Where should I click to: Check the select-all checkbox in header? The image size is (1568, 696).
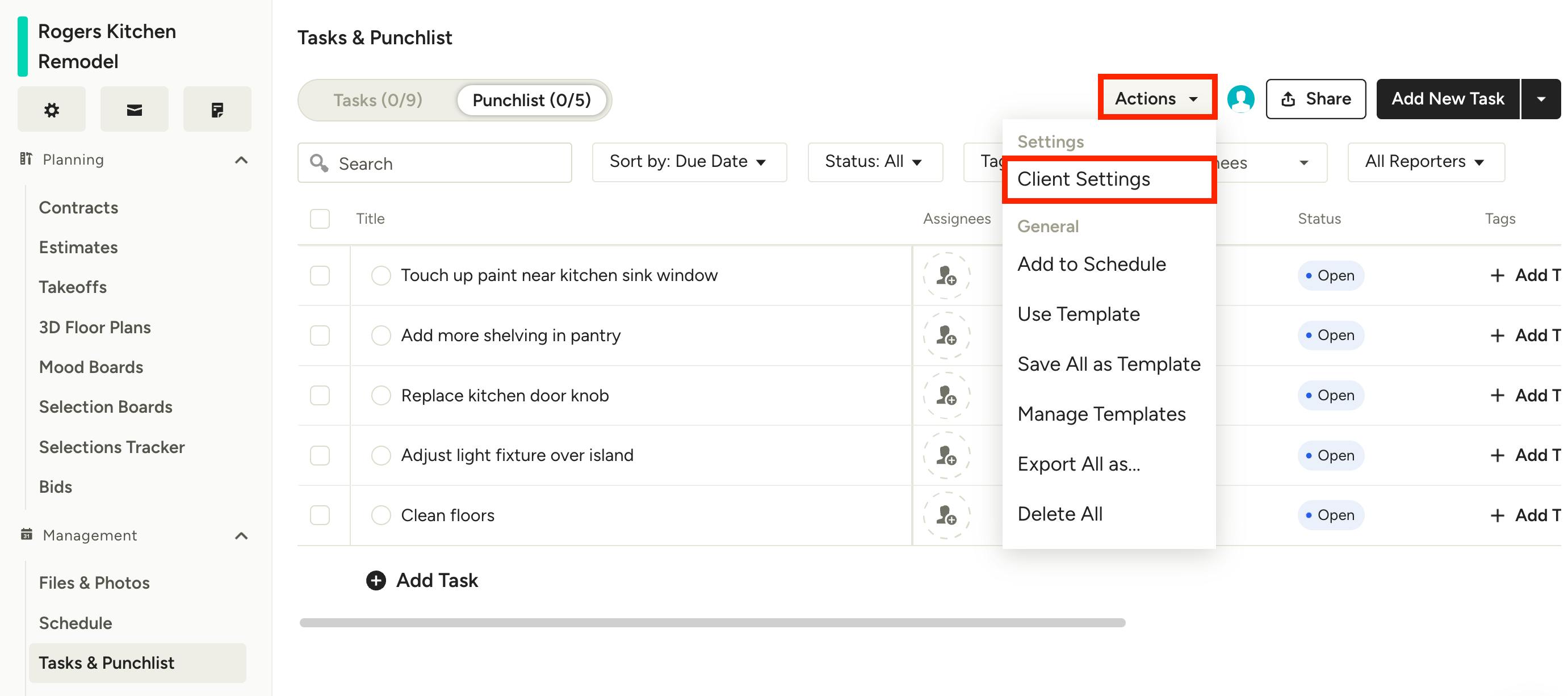tap(320, 219)
